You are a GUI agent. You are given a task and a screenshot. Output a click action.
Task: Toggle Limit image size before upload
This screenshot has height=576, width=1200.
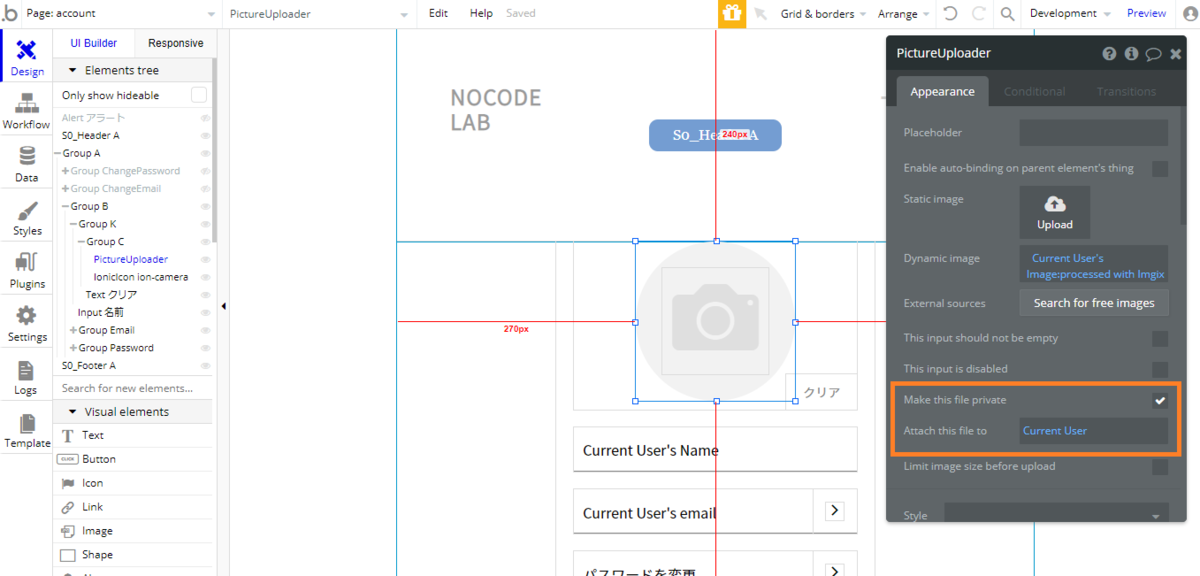tap(1160, 466)
